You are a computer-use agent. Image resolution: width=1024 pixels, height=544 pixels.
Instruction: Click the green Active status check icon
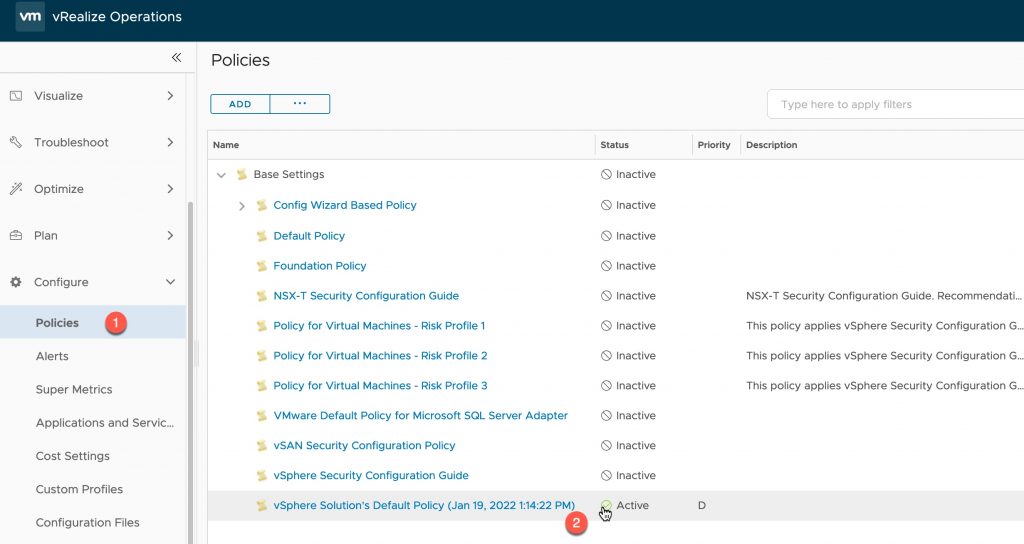(606, 505)
